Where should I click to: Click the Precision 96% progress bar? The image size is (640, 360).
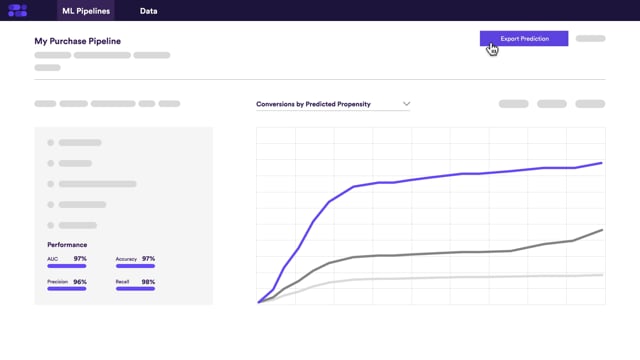click(x=67, y=289)
